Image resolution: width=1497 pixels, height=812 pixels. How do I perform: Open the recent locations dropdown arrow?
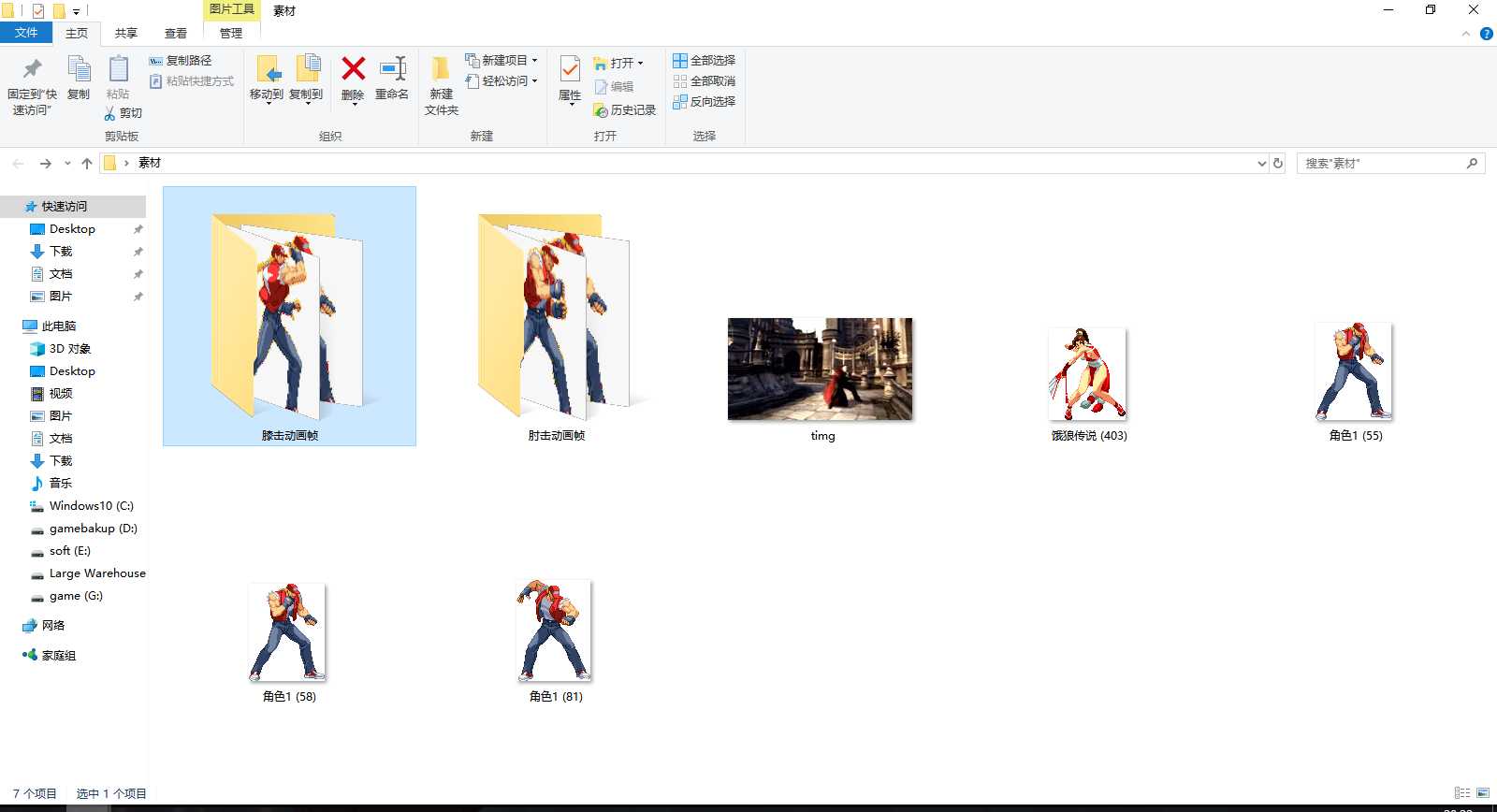click(67, 164)
